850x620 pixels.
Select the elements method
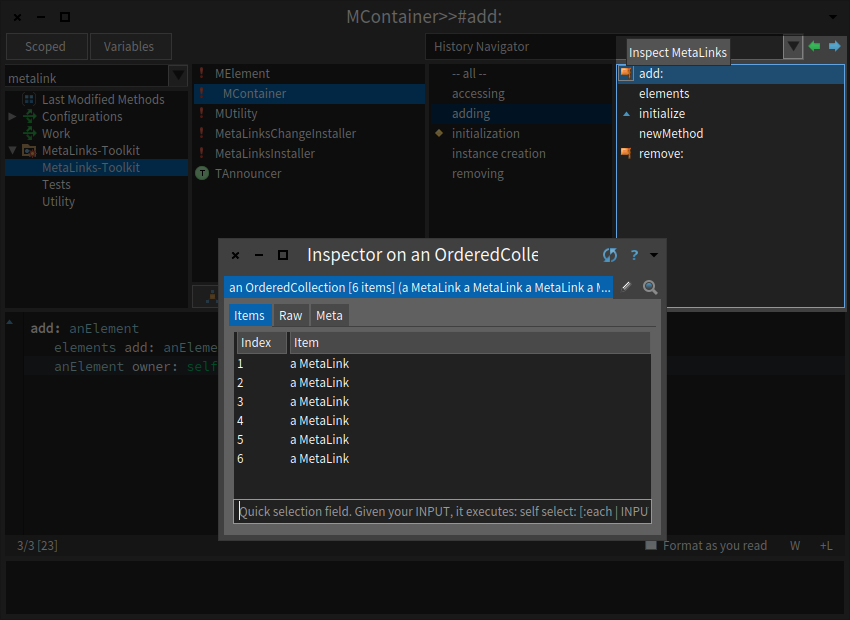tap(731, 93)
